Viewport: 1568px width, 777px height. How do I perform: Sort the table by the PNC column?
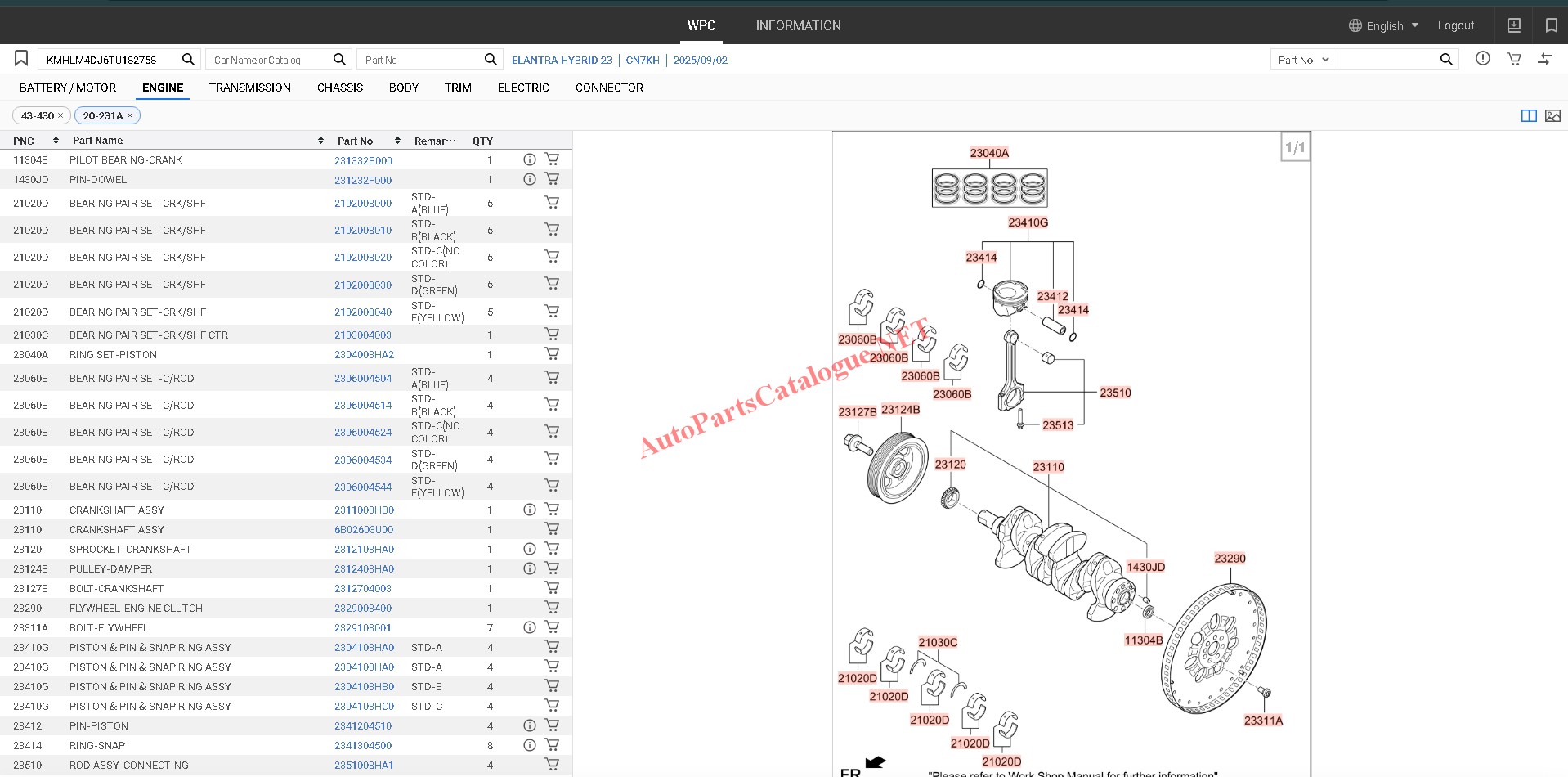click(x=56, y=141)
